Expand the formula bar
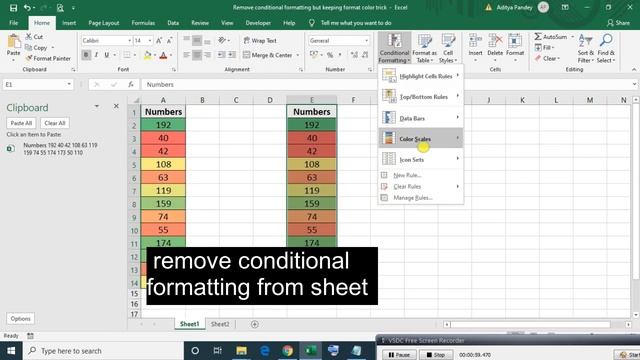The height and width of the screenshot is (360, 640). tap(634, 84)
